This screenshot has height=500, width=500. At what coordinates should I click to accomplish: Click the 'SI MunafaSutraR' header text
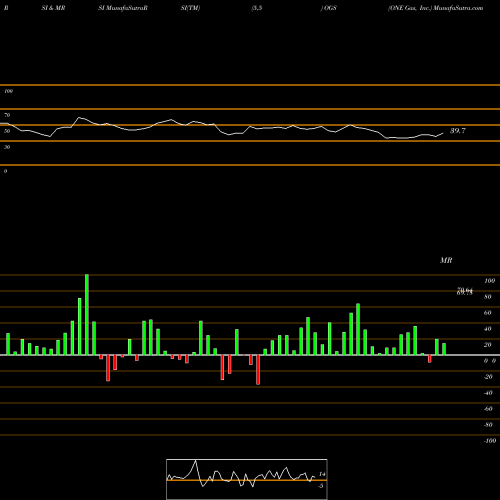pyautogui.click(x=123, y=8)
